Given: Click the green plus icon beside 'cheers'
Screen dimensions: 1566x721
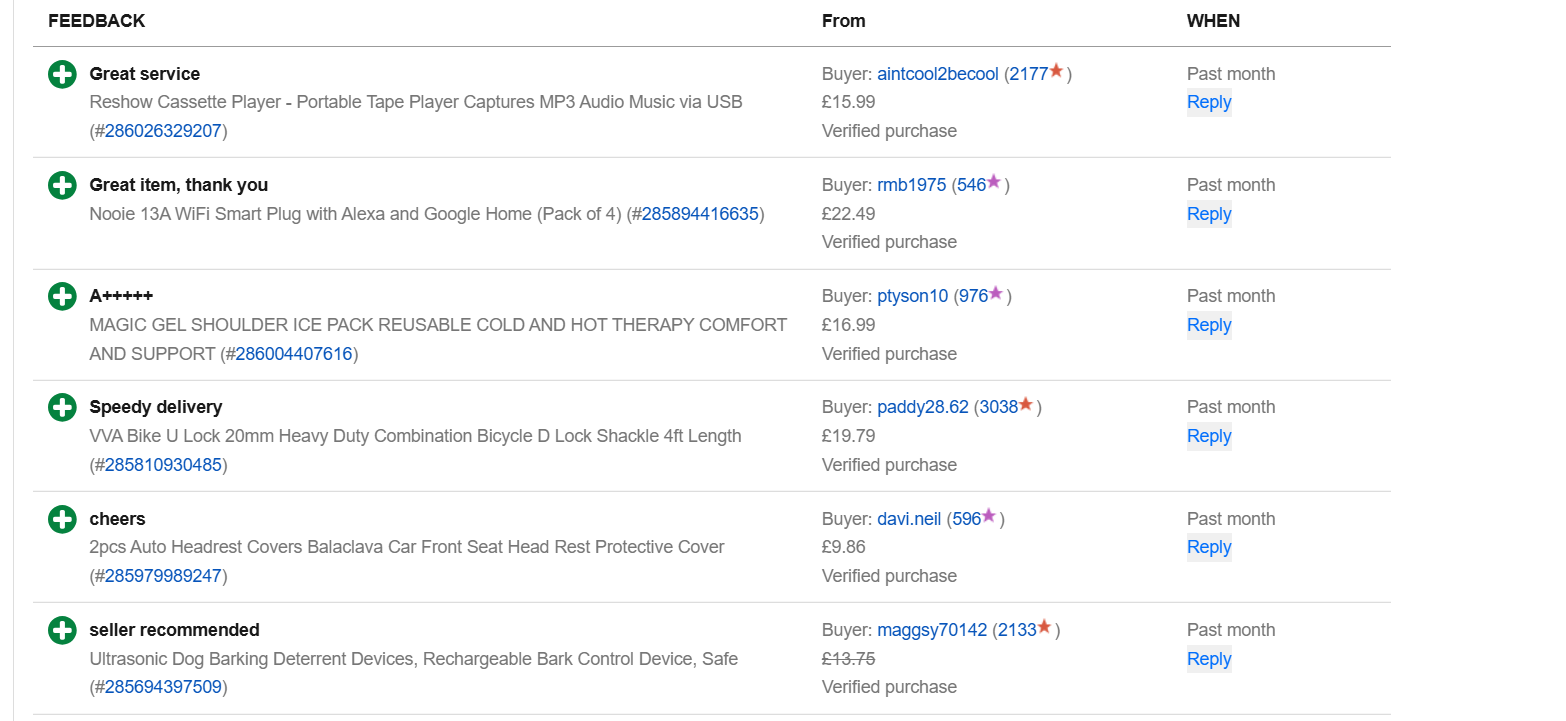Looking at the screenshot, I should coord(62,519).
